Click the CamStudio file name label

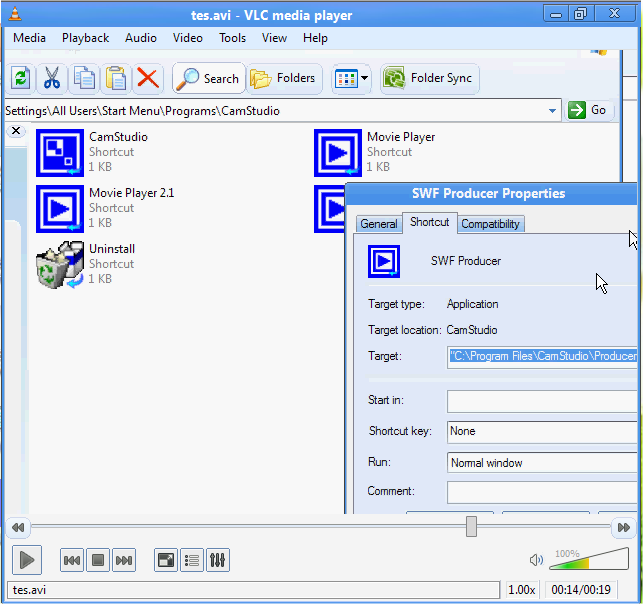119,137
